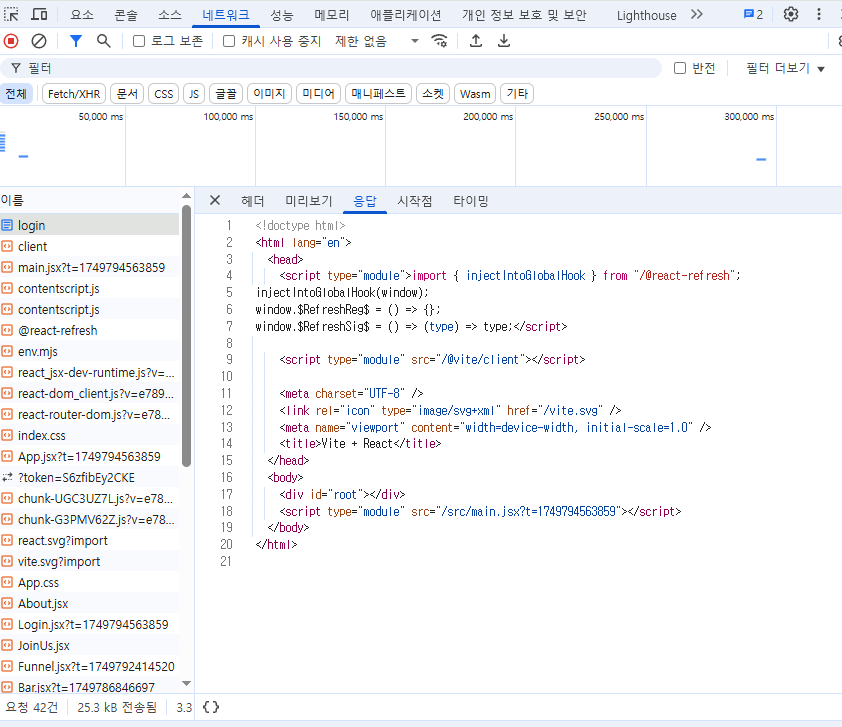This screenshot has height=727, width=842.
Task: Toggle the 반전 checkbox
Action: (x=680, y=68)
